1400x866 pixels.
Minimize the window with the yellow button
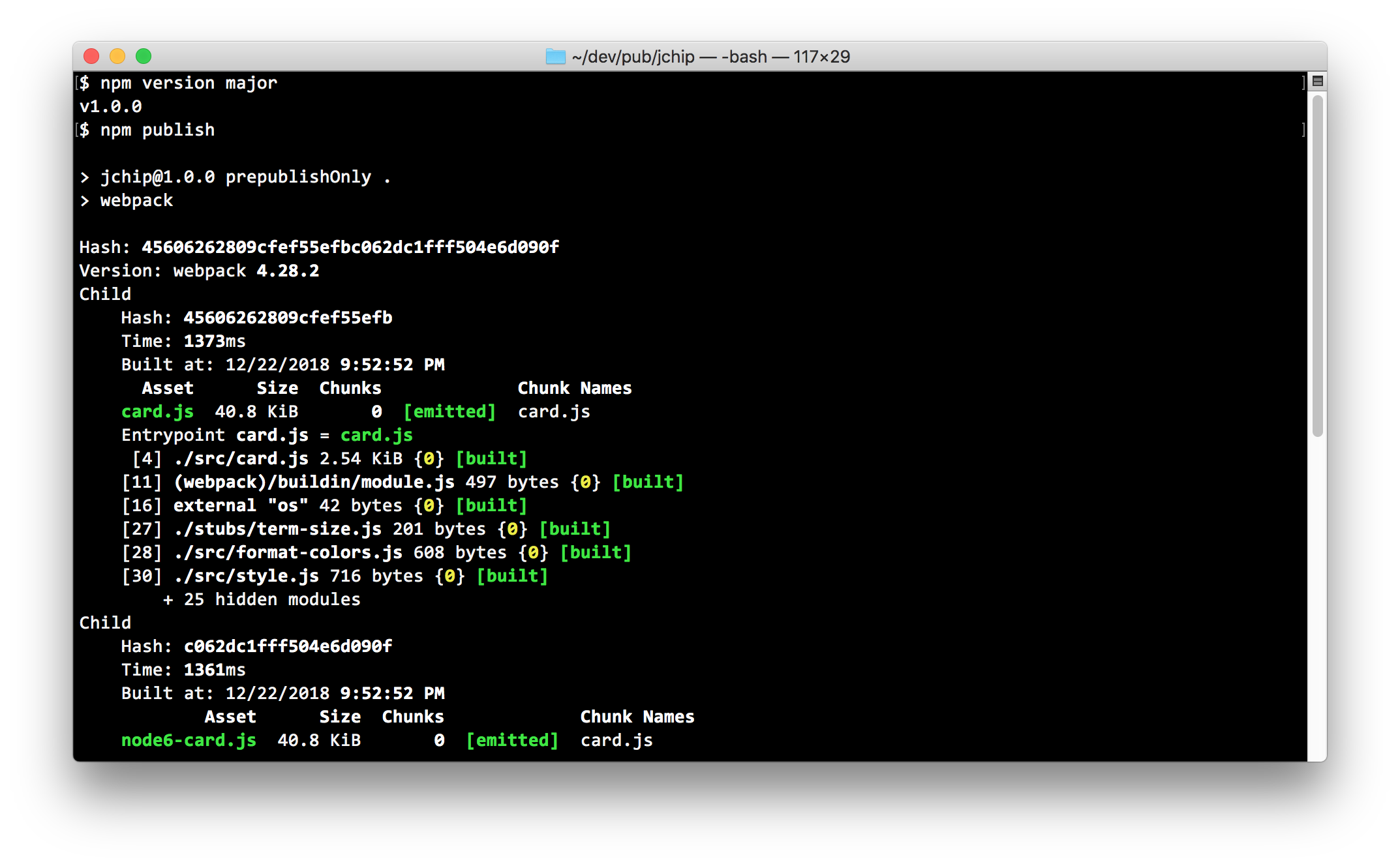coord(117,57)
